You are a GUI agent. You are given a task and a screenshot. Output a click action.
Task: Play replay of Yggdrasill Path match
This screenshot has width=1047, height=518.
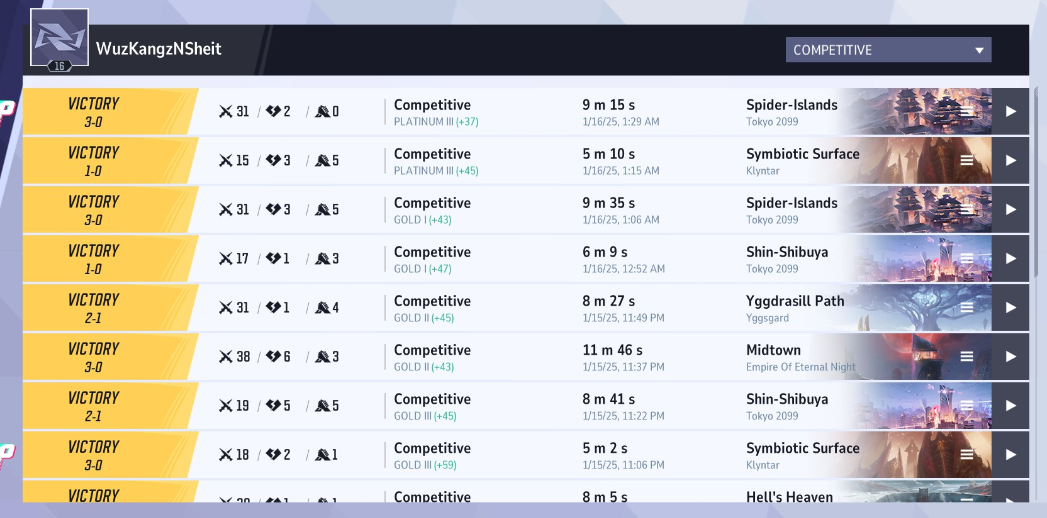point(1010,308)
